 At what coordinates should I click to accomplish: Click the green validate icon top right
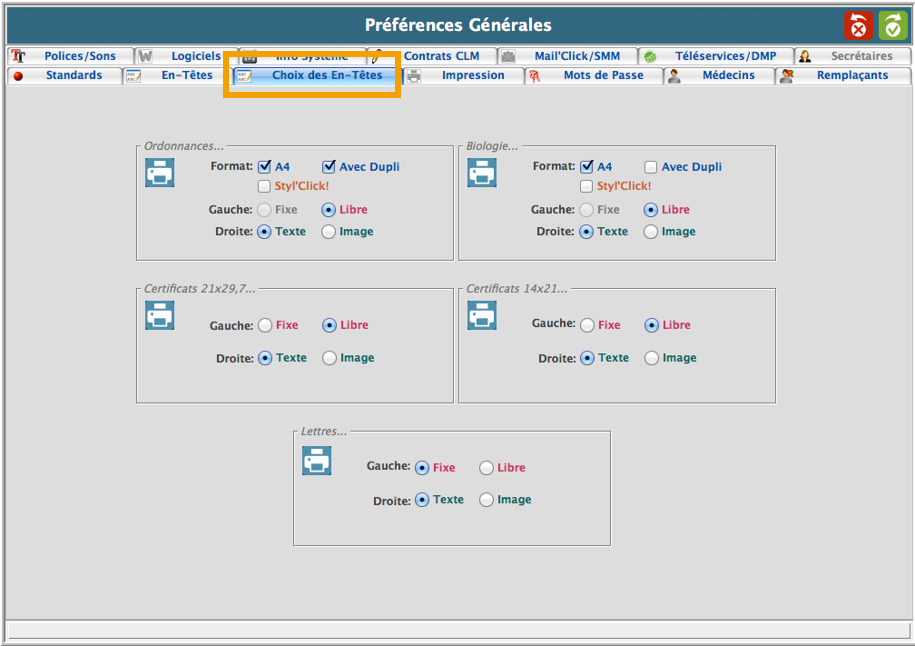[x=892, y=26]
